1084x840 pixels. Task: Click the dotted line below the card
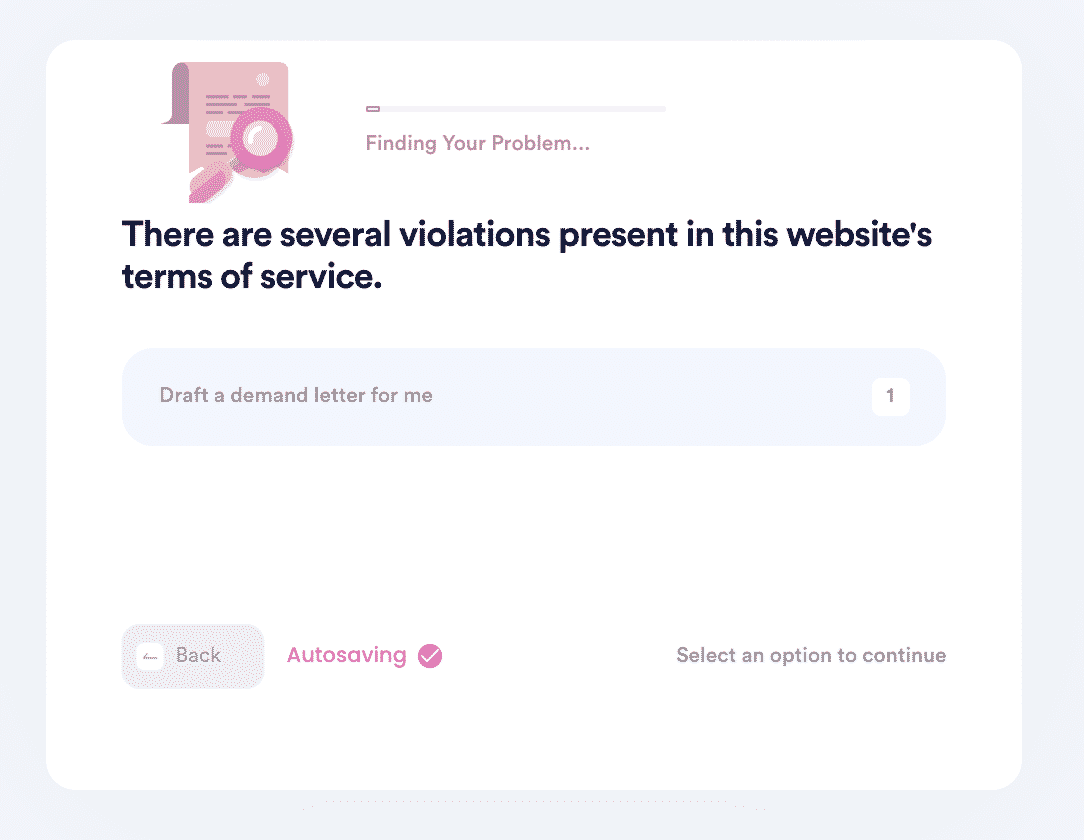tap(534, 804)
